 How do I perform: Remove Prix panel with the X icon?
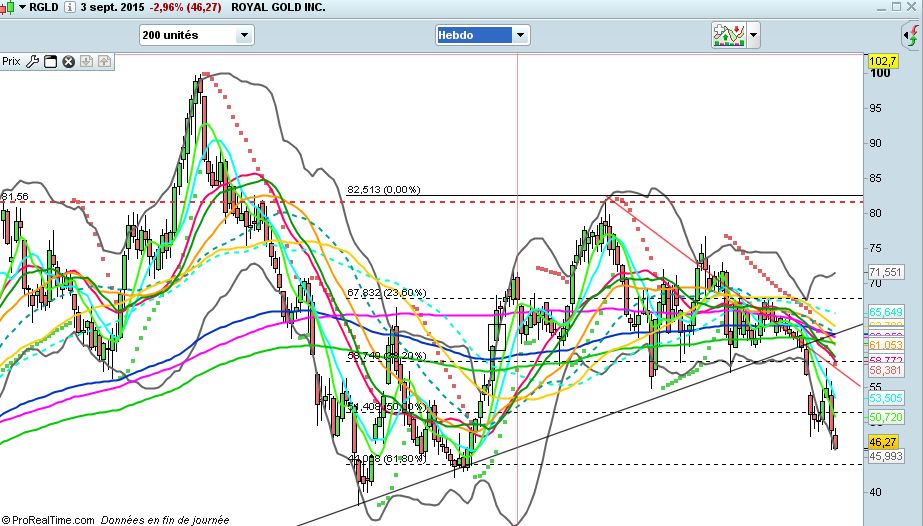click(69, 61)
